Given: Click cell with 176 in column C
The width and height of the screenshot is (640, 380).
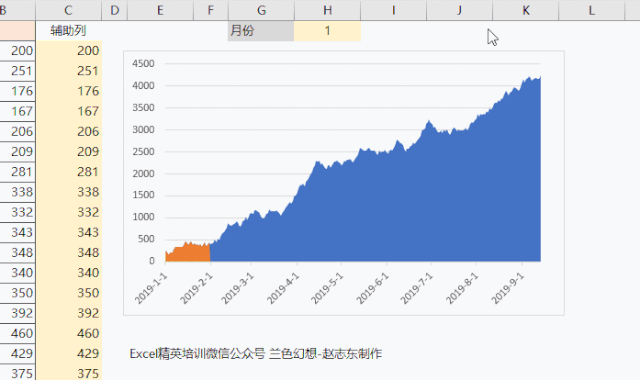Looking at the screenshot, I should pyautogui.click(x=69, y=91).
